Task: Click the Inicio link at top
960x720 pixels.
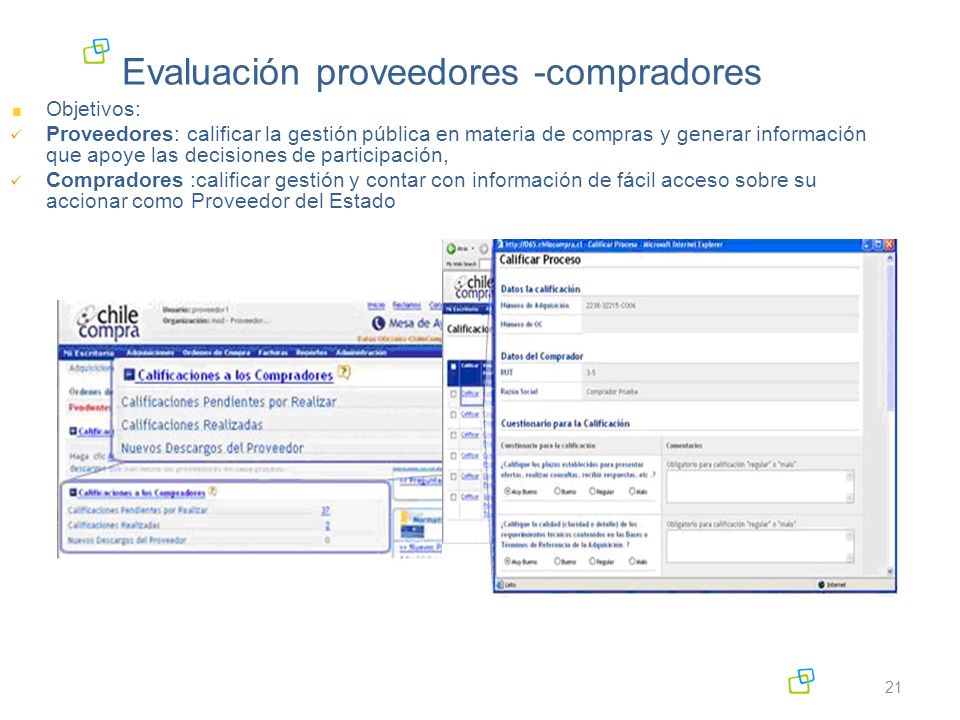Action: 376,305
